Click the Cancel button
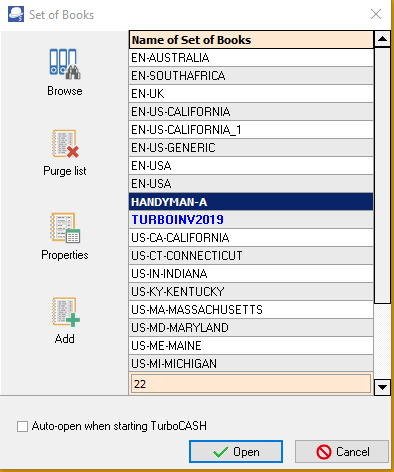Image resolution: width=394 pixels, height=472 pixels. [342, 452]
